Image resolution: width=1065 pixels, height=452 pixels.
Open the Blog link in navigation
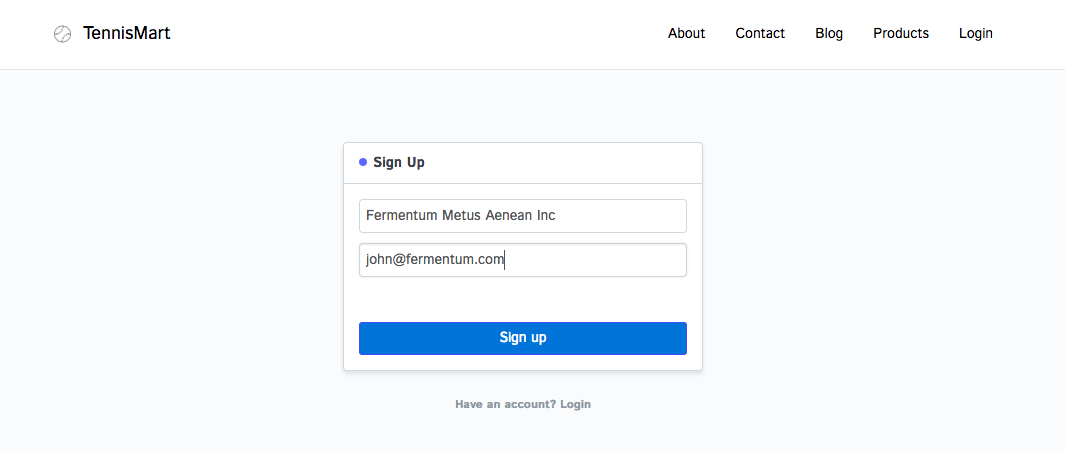click(x=829, y=33)
